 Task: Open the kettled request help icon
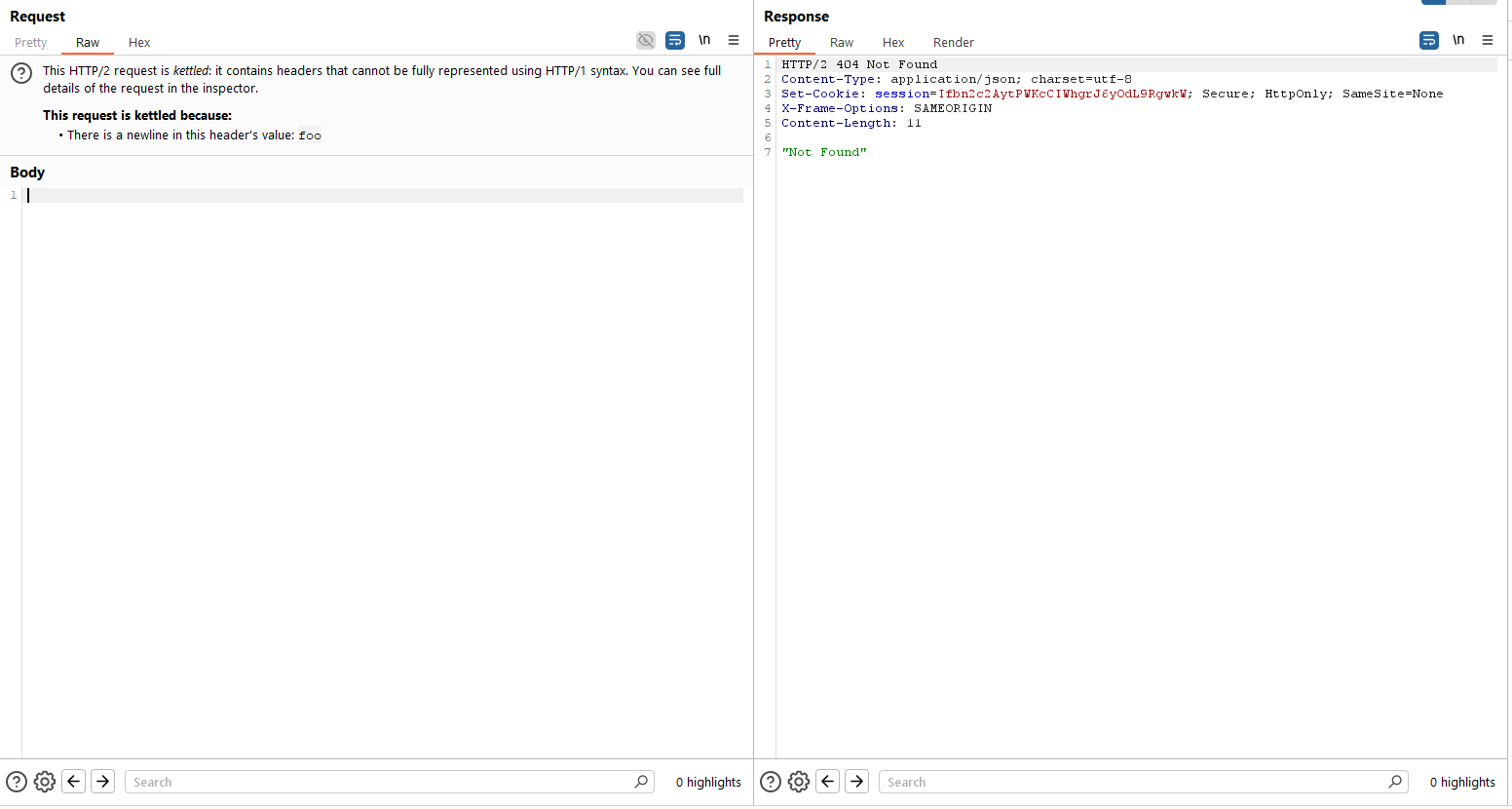tap(21, 74)
